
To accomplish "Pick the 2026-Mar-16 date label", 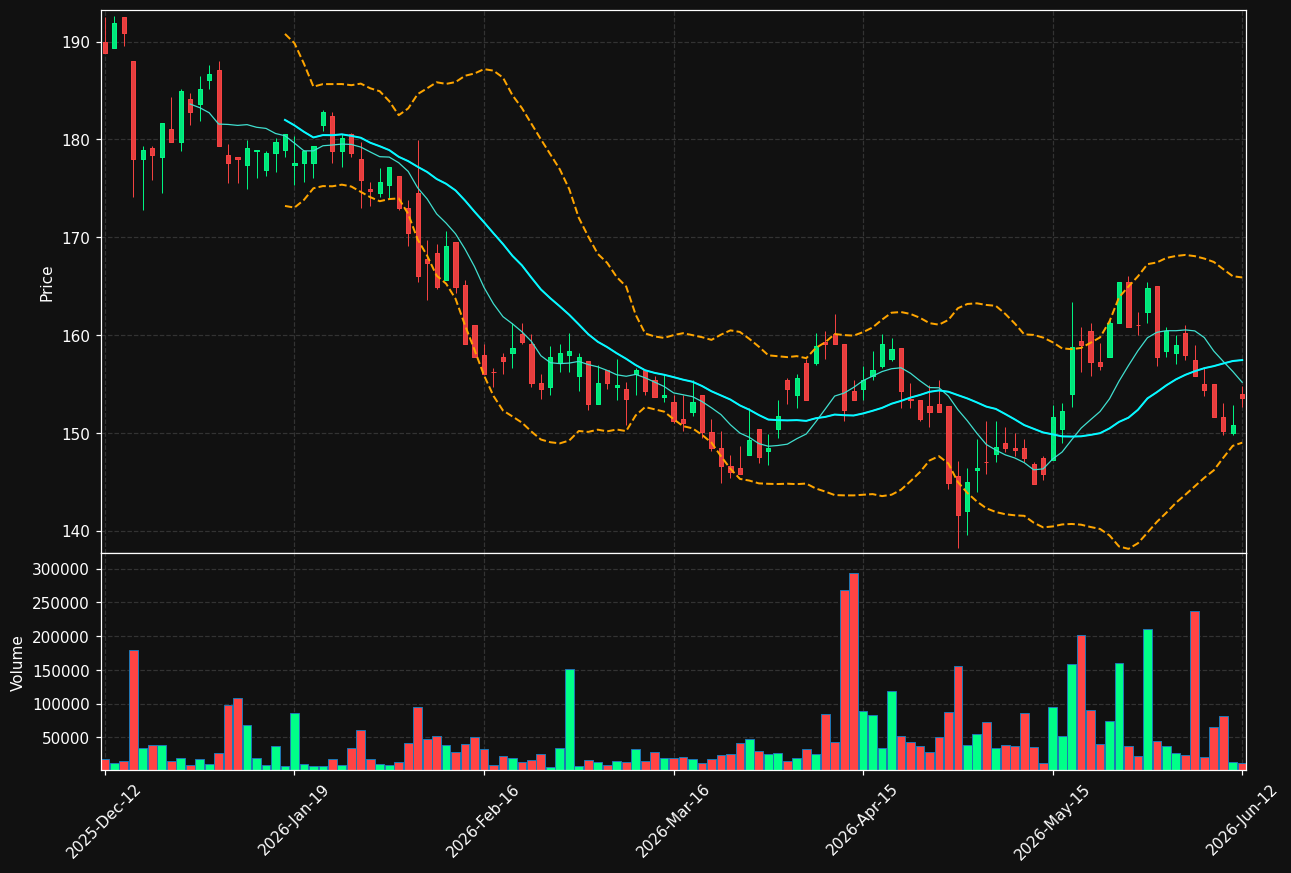I will [x=672, y=820].
